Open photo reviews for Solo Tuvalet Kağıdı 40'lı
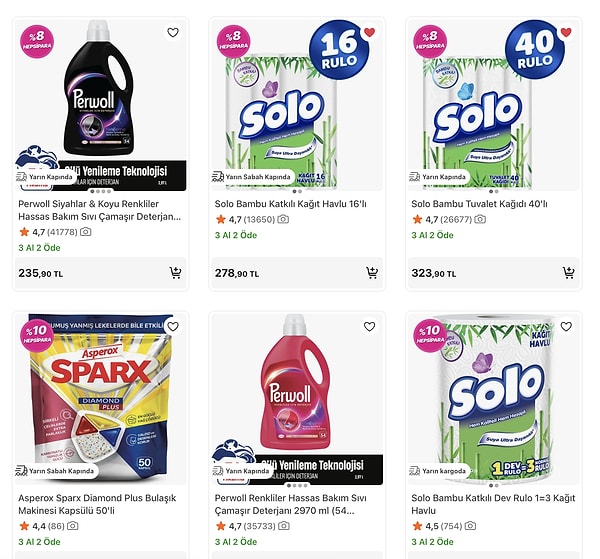 (x=479, y=219)
